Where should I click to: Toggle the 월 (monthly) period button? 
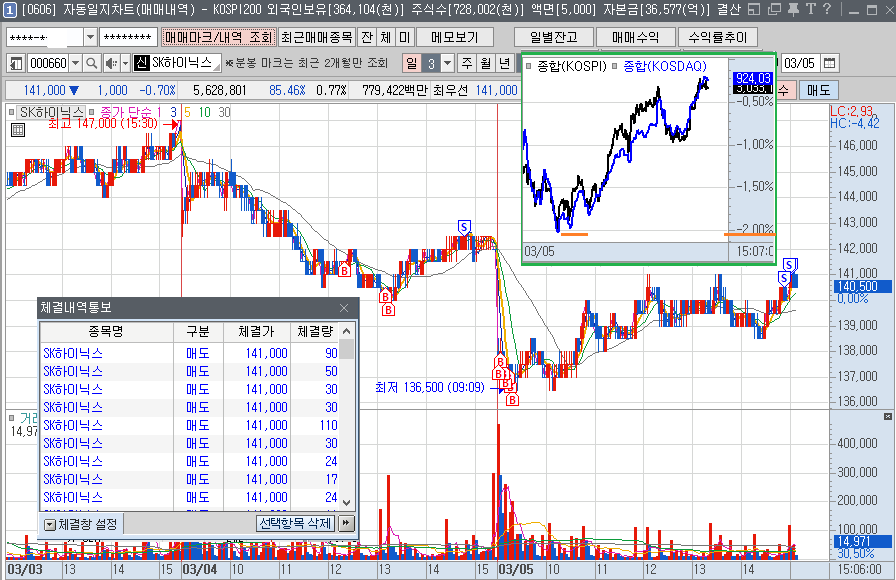pos(485,63)
